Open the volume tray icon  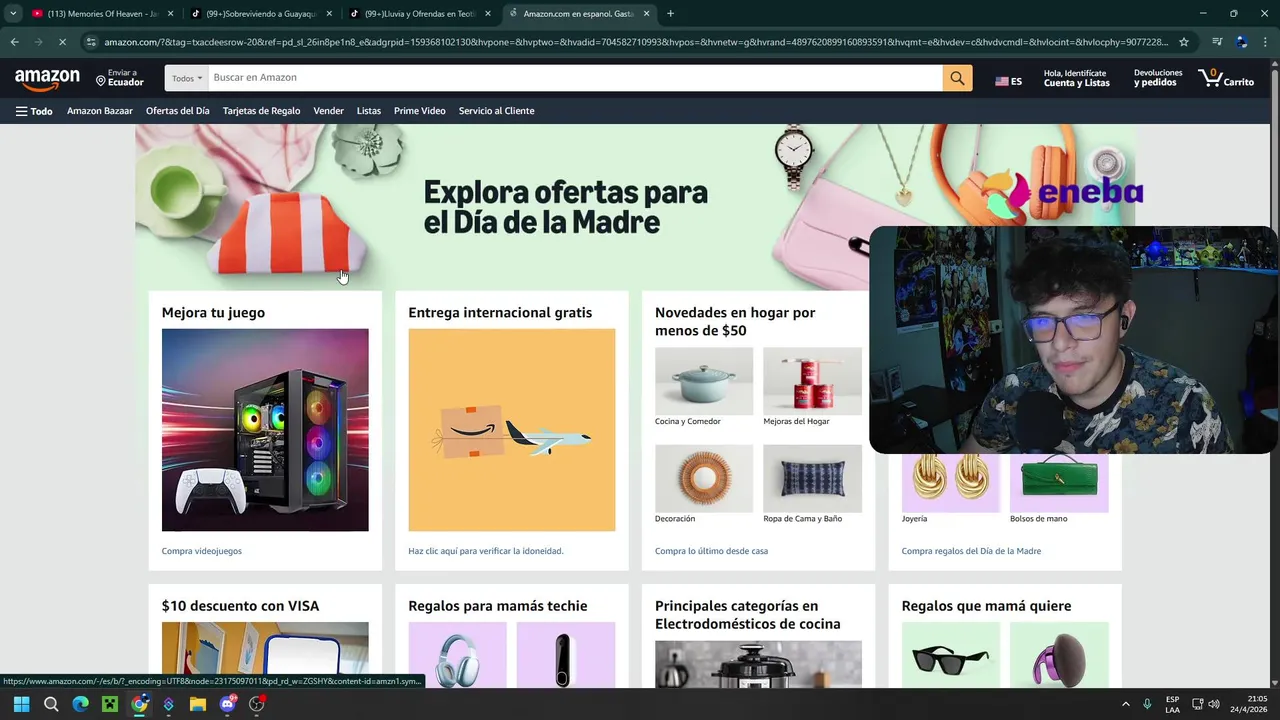(1214, 704)
